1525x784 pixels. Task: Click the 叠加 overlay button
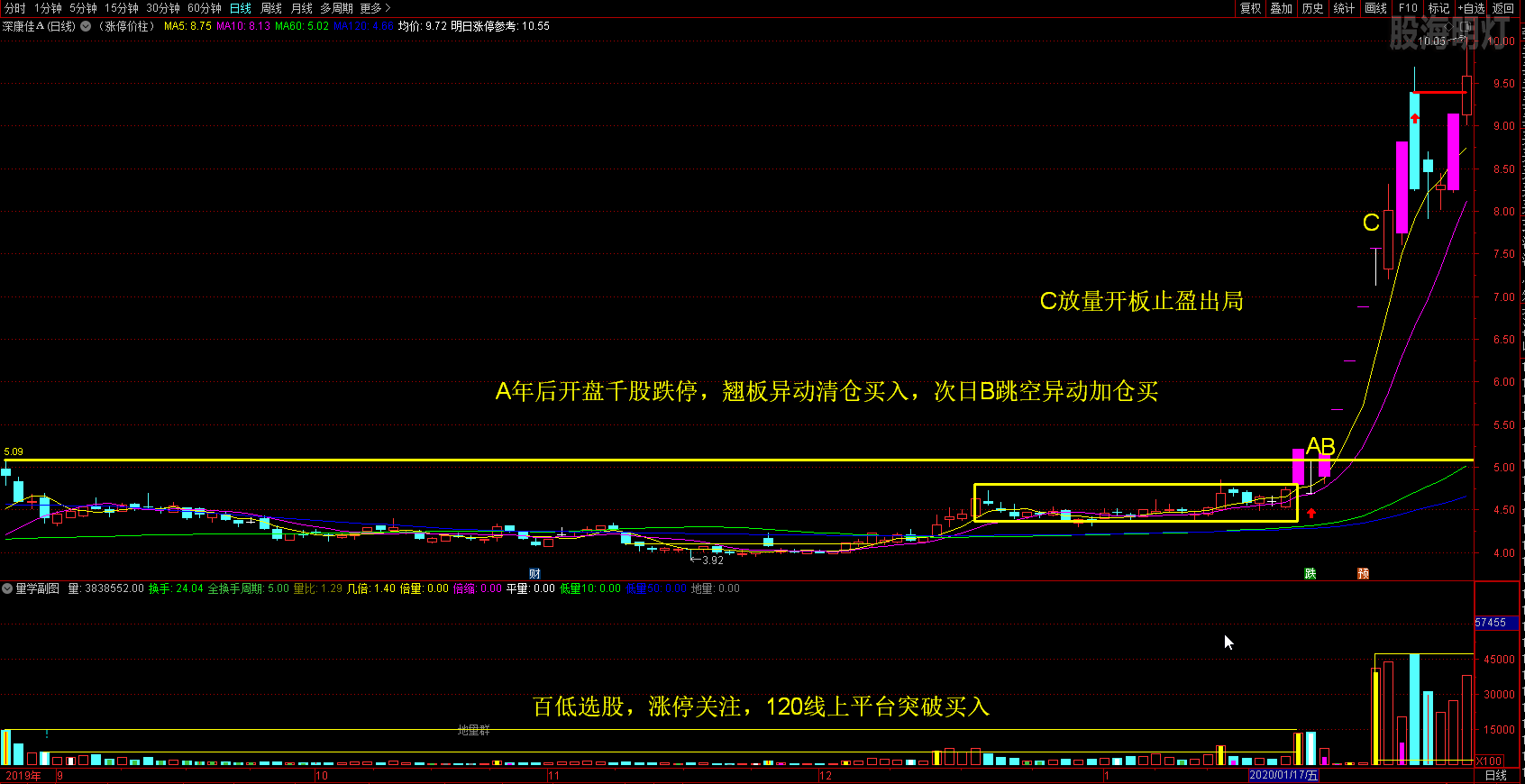1282,8
